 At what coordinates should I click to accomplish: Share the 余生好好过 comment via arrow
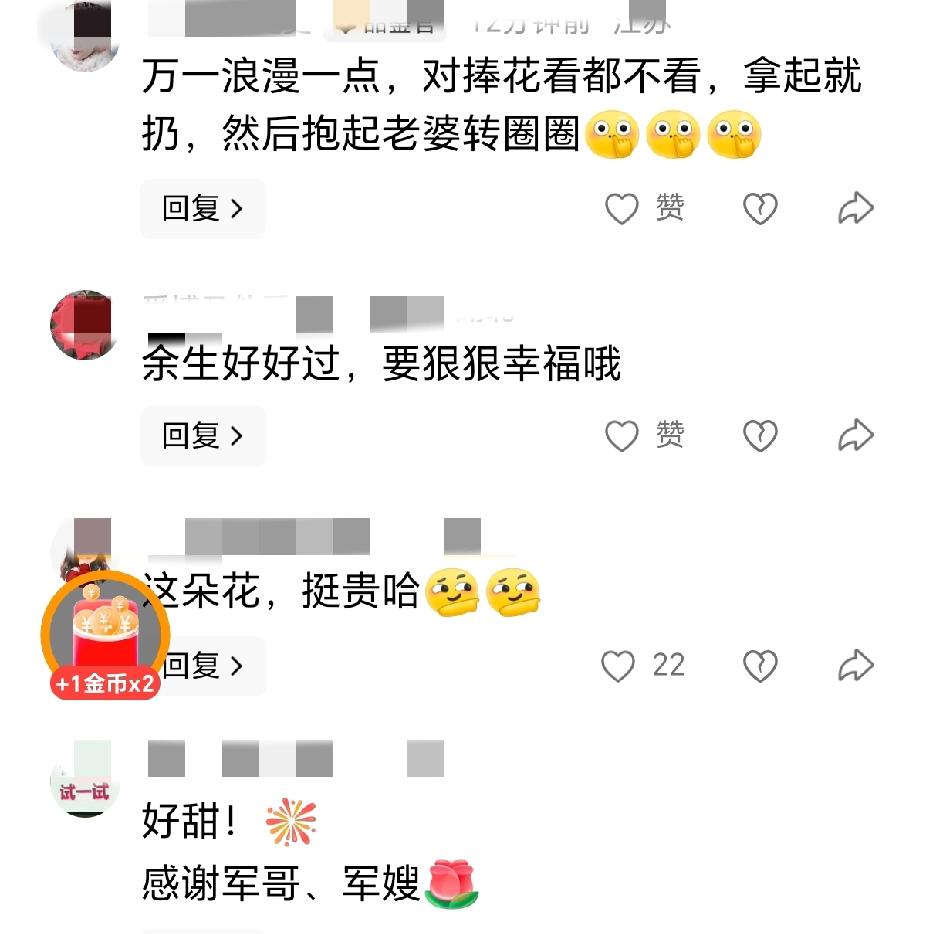point(856,435)
